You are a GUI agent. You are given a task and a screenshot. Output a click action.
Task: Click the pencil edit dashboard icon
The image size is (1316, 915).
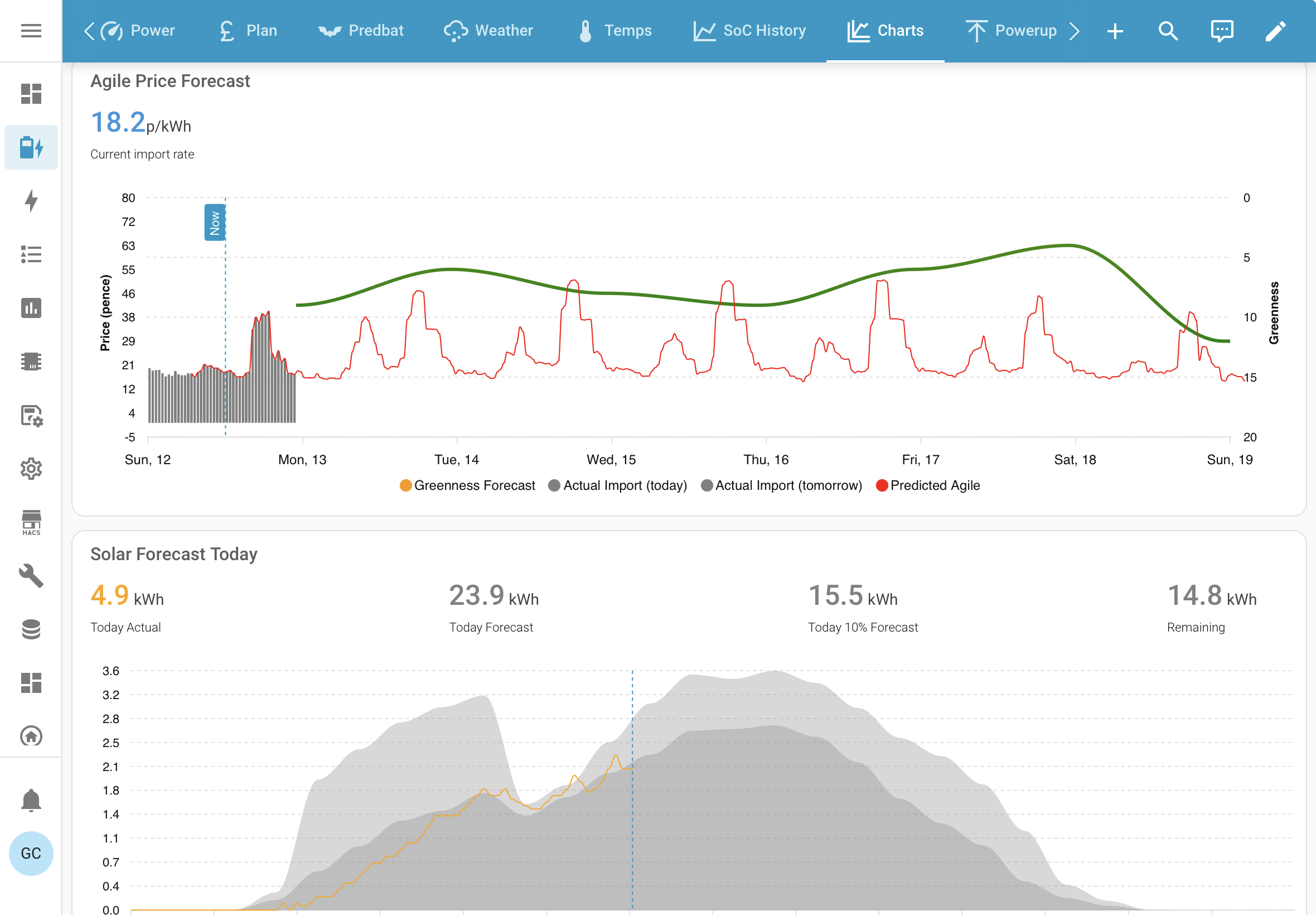1275,30
